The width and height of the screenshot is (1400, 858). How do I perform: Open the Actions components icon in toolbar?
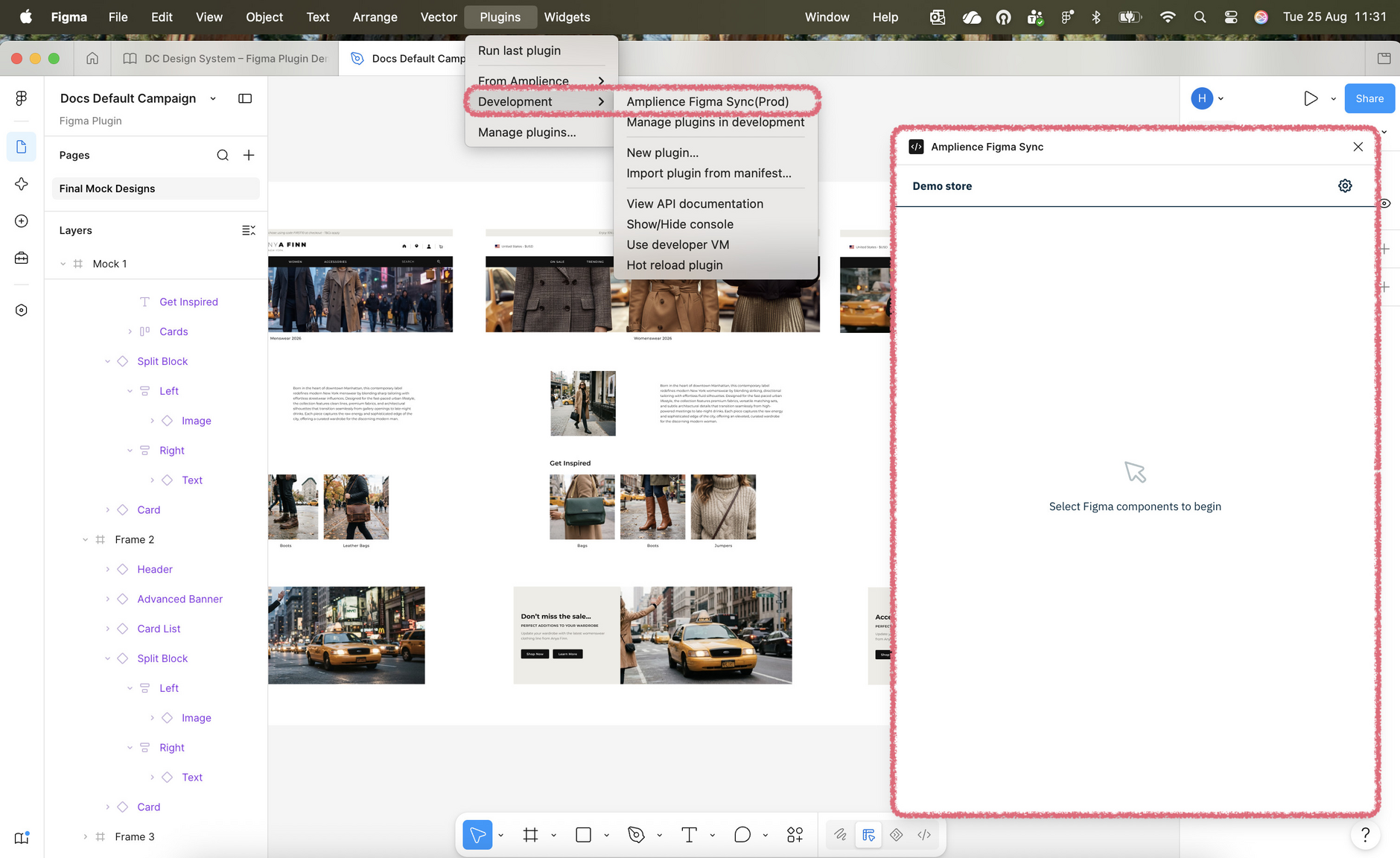coord(795,835)
